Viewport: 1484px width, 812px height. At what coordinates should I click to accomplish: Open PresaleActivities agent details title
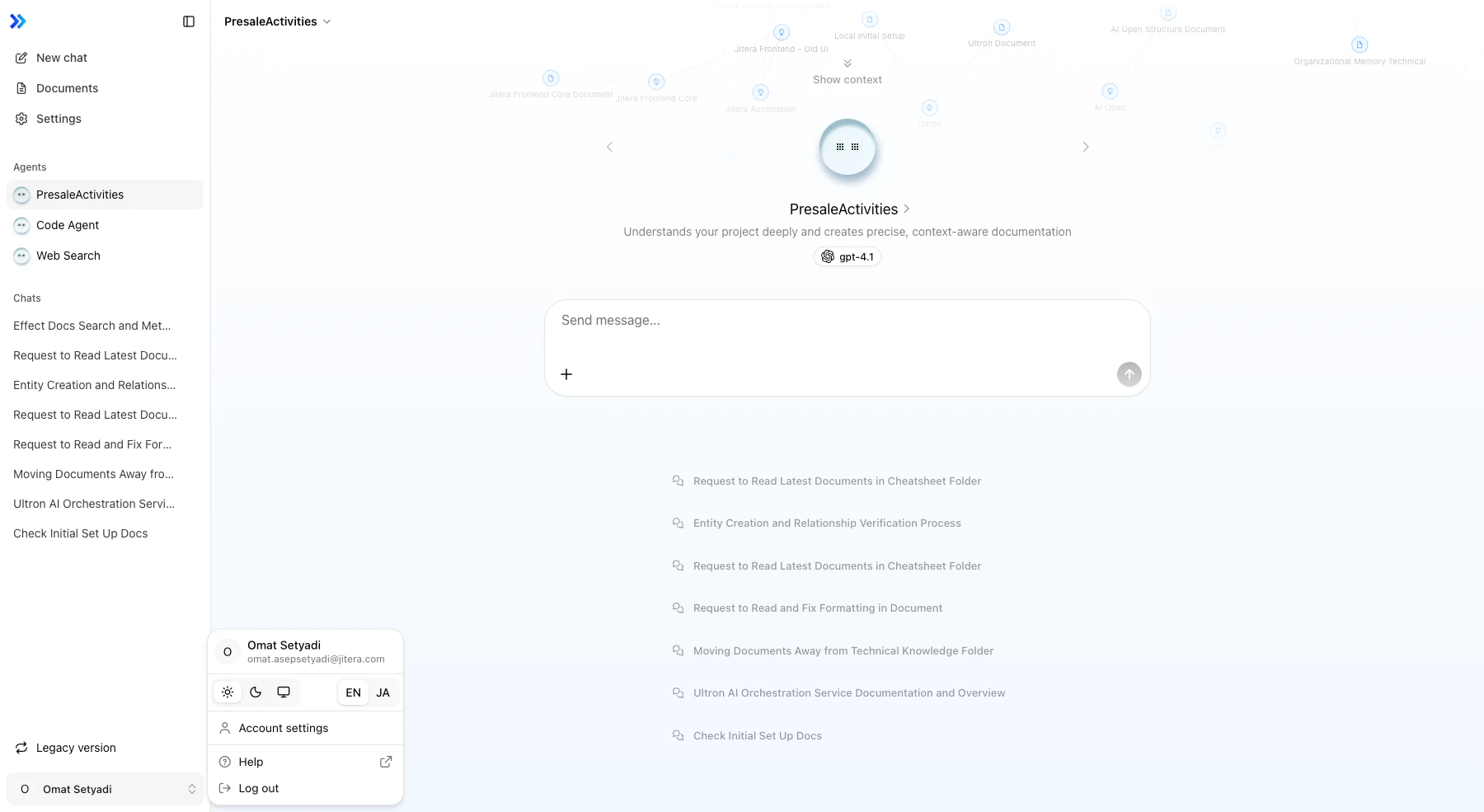[849, 209]
